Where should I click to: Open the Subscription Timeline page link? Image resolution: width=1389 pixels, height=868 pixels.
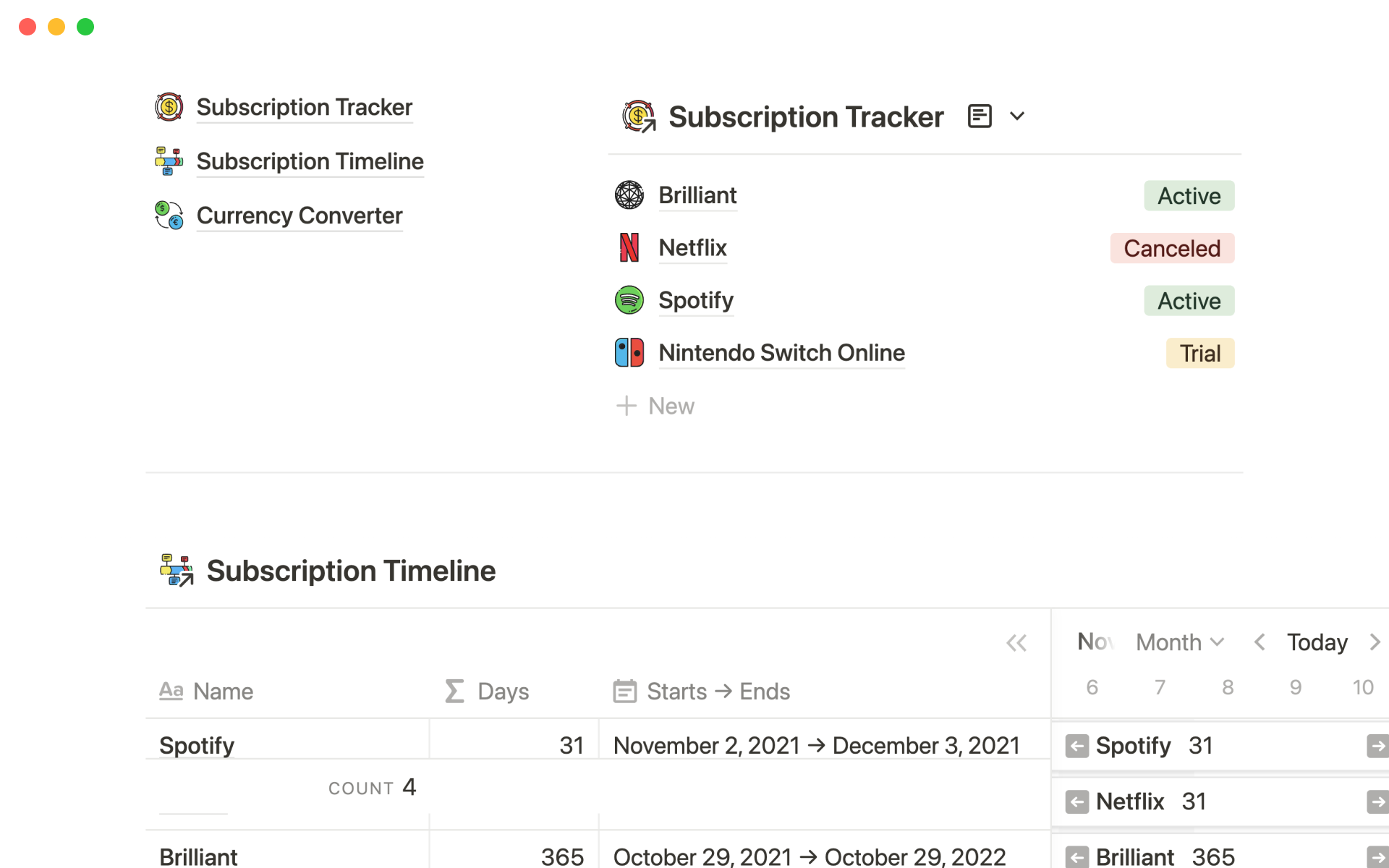(x=310, y=161)
